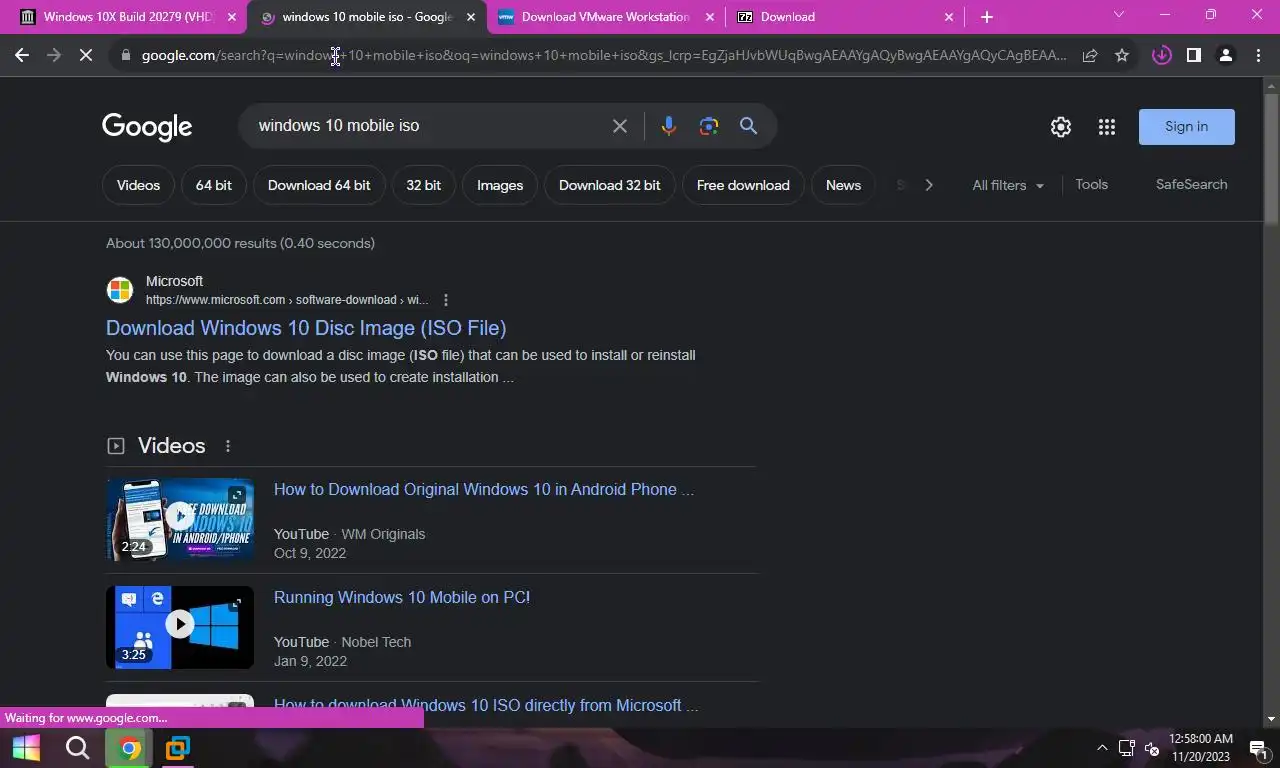The image size is (1280, 768).
Task: Open a new browser tab
Action: [x=987, y=17]
